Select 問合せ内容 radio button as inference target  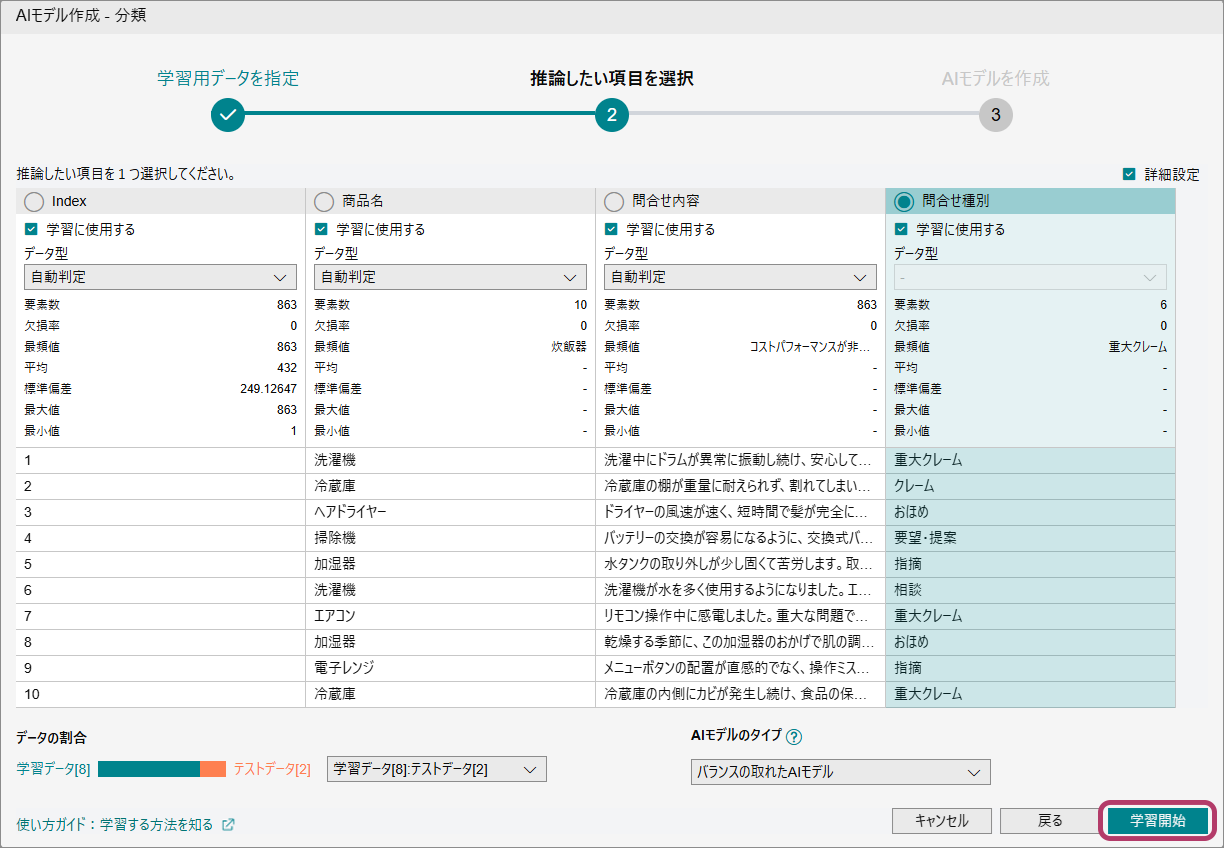pyautogui.click(x=614, y=201)
